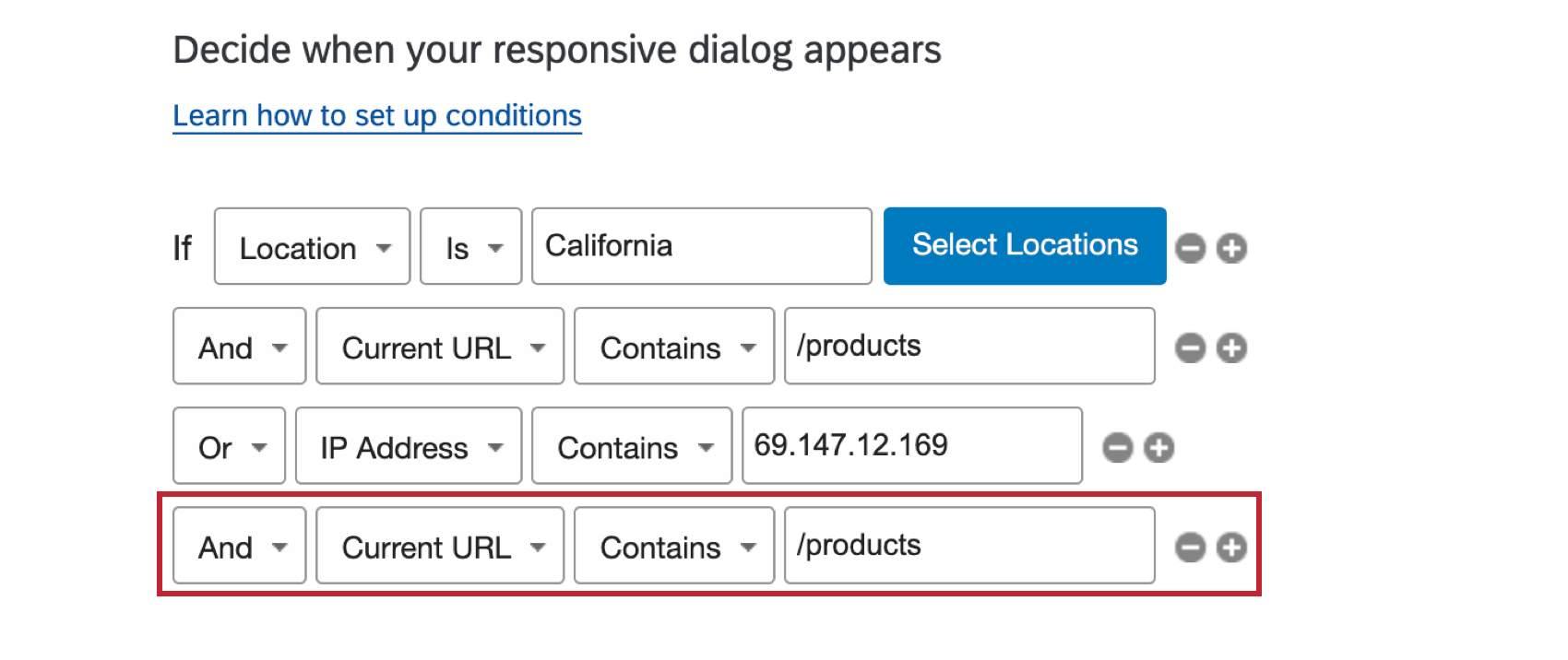Click the /products field in the highlighted row

pyautogui.click(x=968, y=546)
